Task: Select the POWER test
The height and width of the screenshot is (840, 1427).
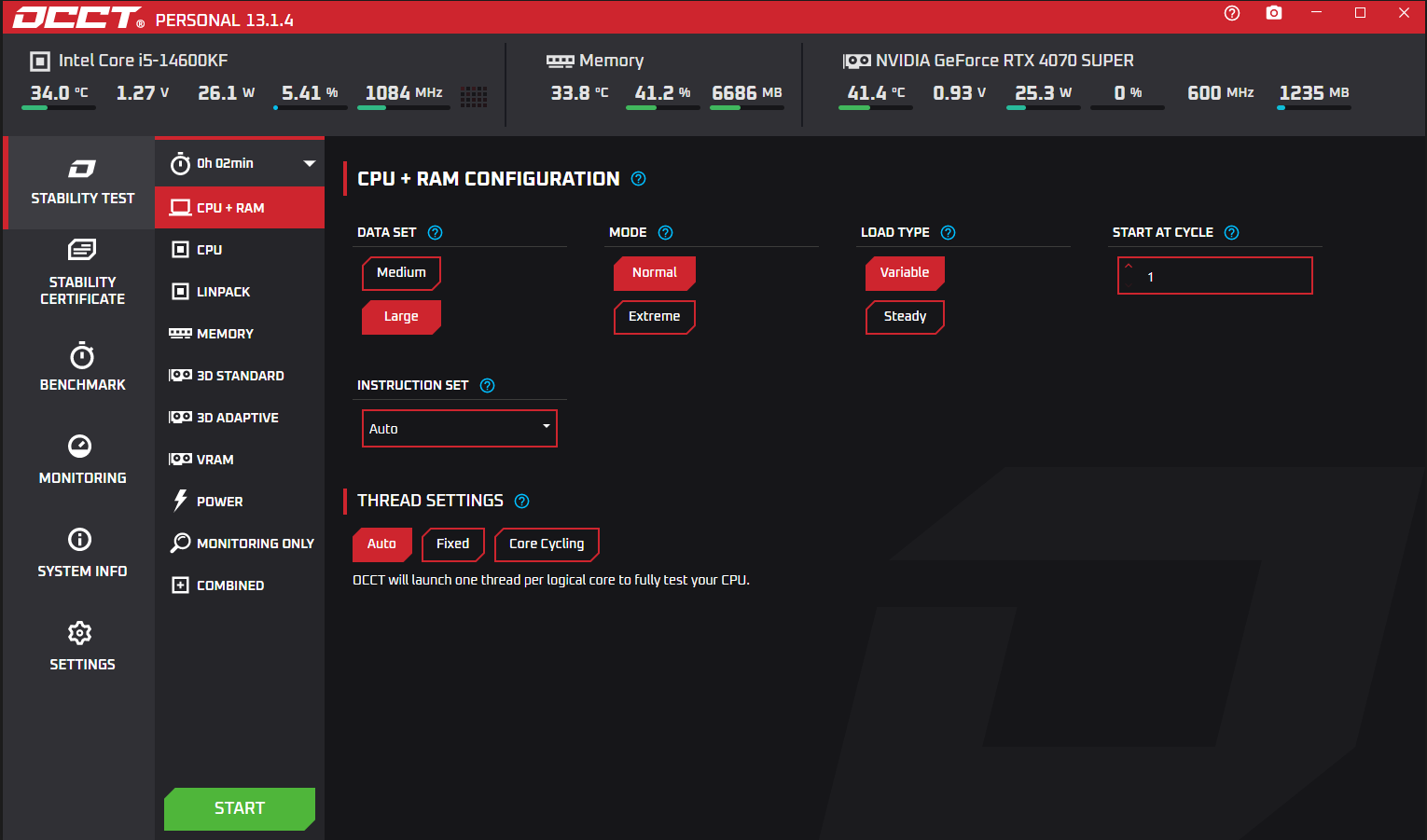Action: (240, 502)
